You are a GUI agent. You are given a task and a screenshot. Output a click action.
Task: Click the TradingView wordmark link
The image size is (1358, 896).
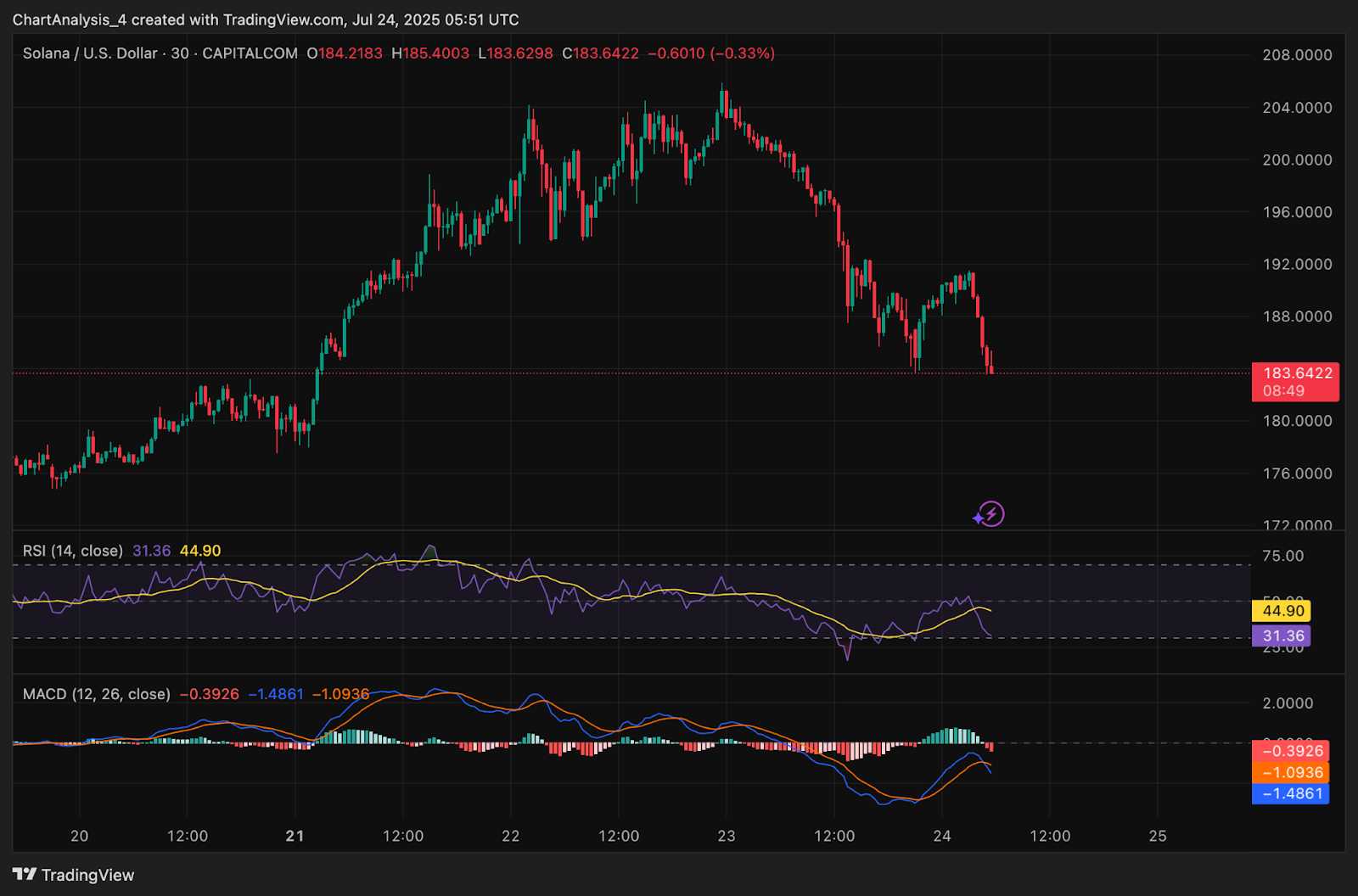88,875
